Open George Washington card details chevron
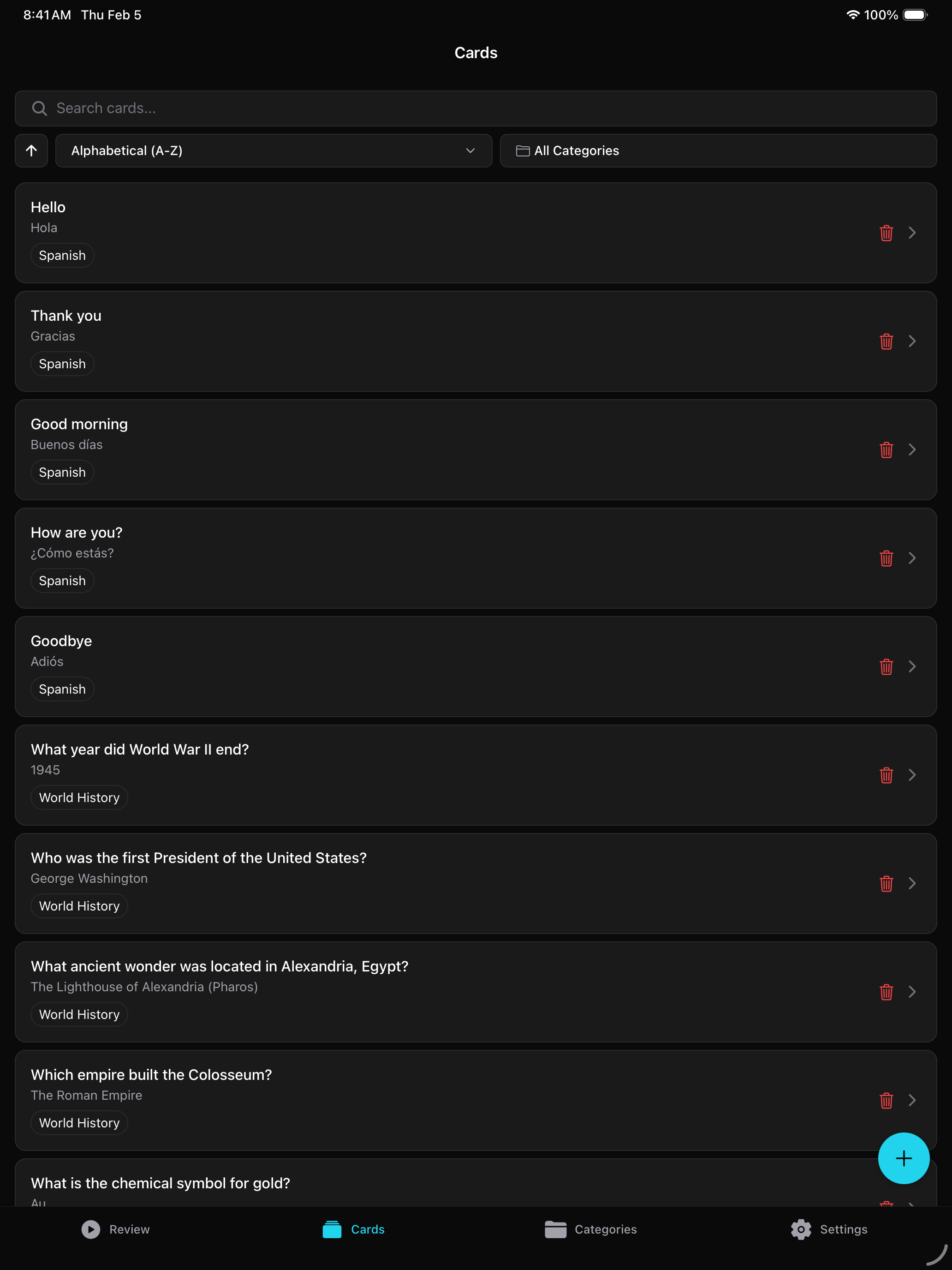This screenshot has width=952, height=1270. click(x=912, y=884)
